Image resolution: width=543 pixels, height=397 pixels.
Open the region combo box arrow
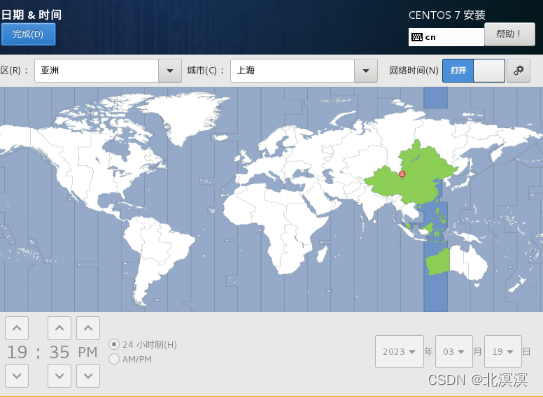(170, 71)
